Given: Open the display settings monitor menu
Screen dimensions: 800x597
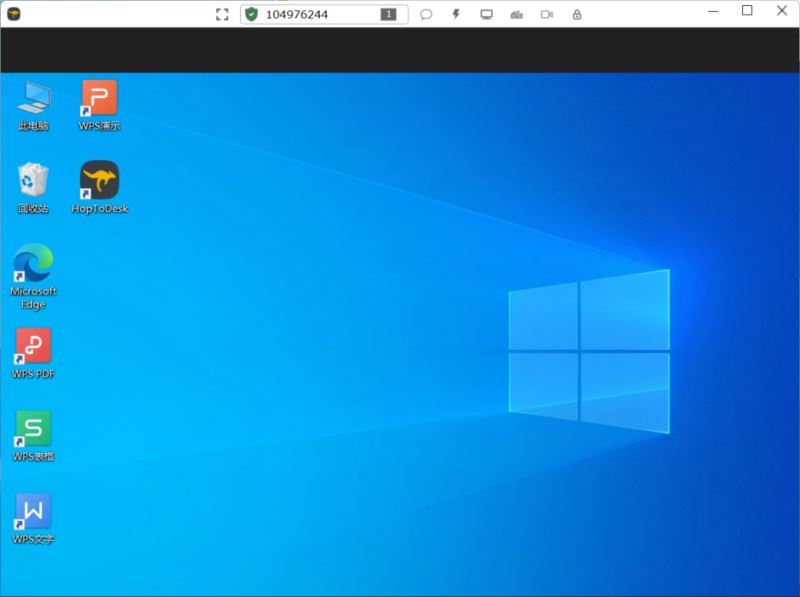Looking at the screenshot, I should coord(485,13).
